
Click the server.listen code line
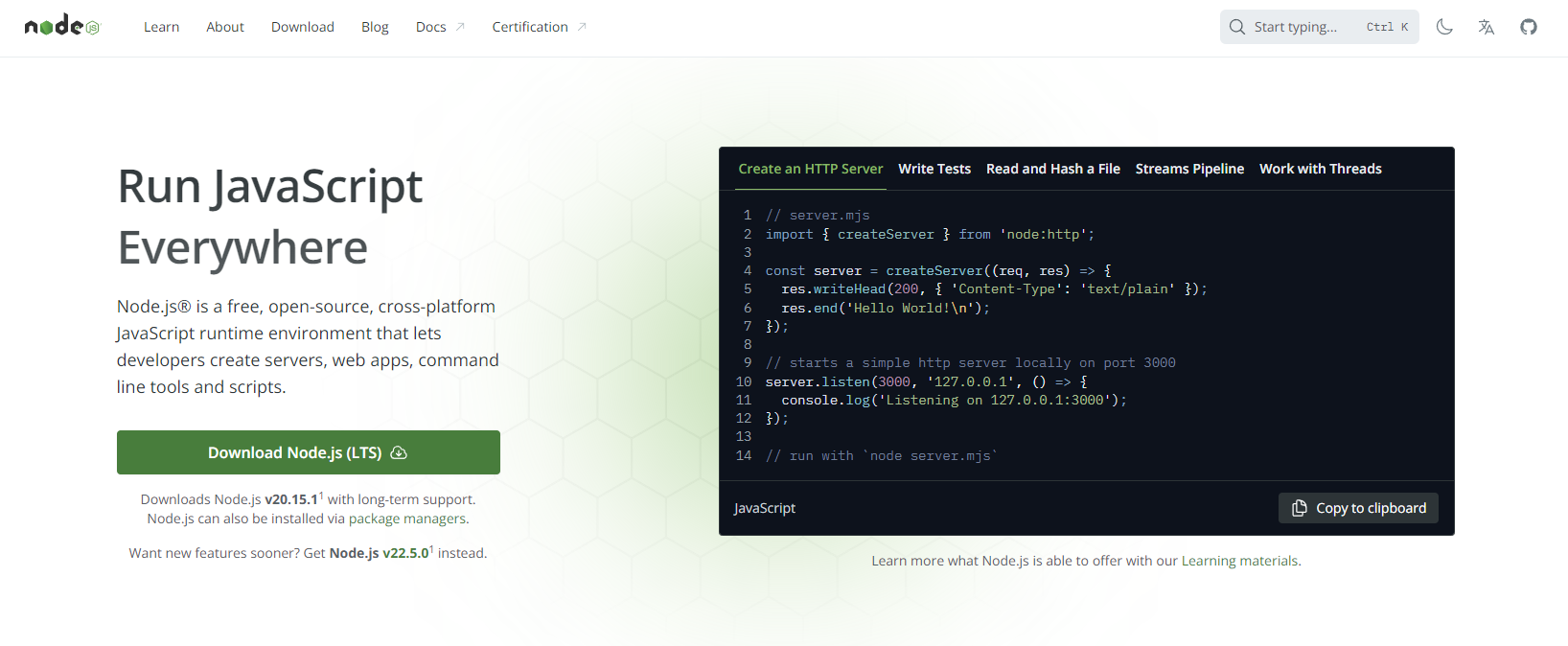click(x=927, y=381)
